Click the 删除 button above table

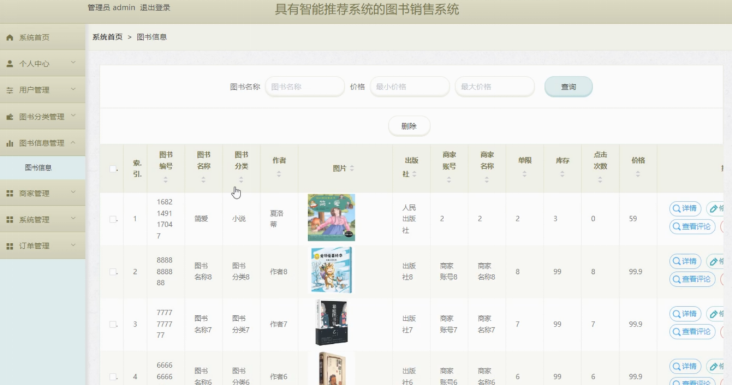[409, 126]
